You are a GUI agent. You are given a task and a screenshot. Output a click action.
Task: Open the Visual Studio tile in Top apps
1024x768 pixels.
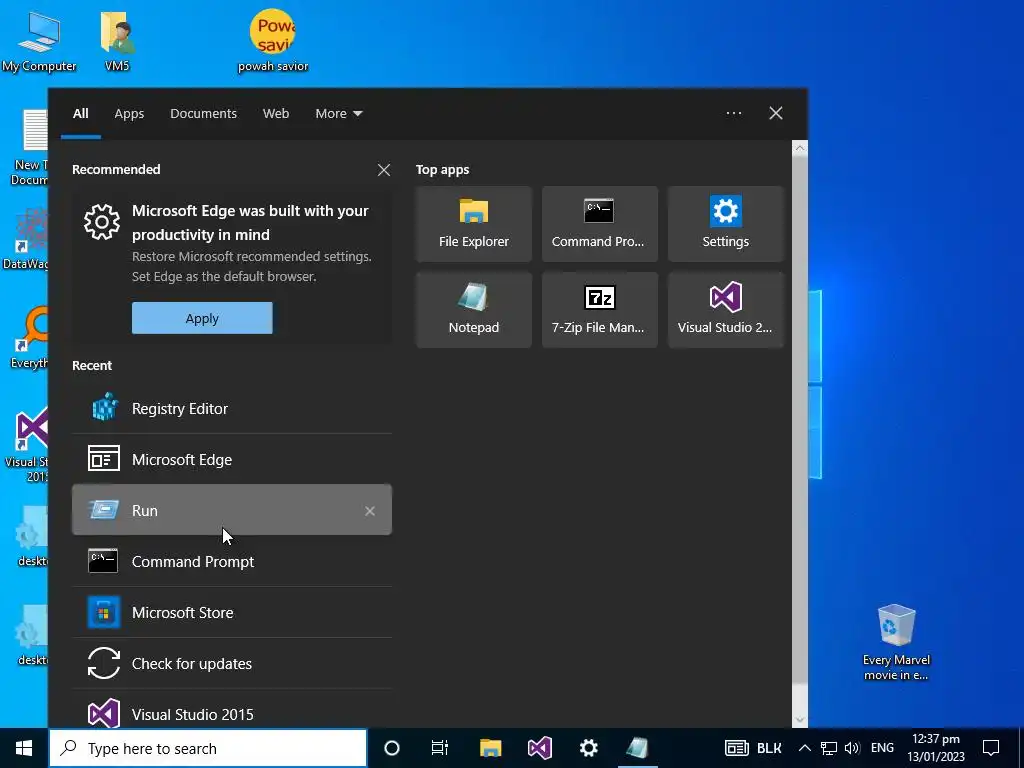tap(726, 310)
